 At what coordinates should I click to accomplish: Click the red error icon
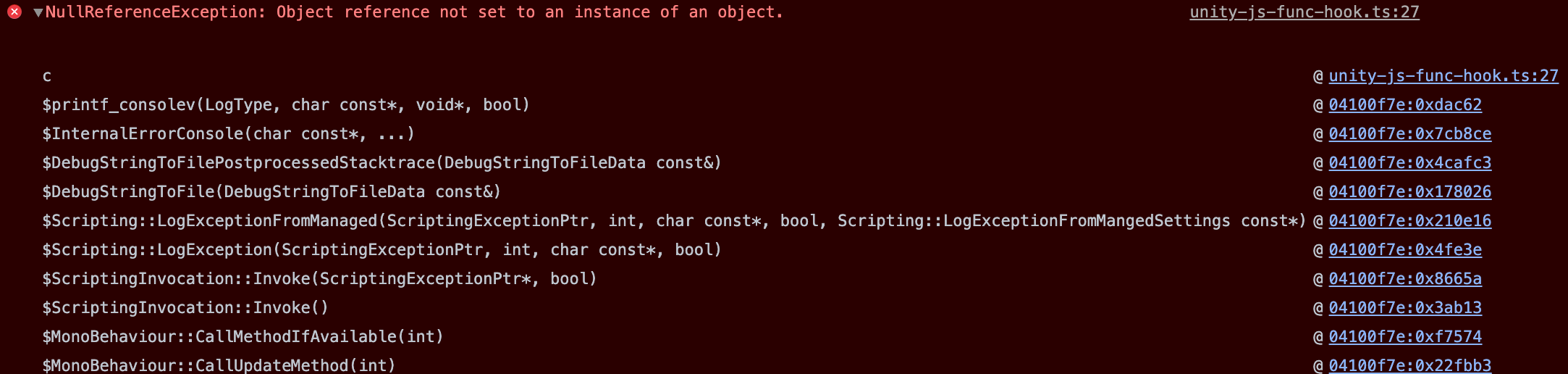(14, 12)
